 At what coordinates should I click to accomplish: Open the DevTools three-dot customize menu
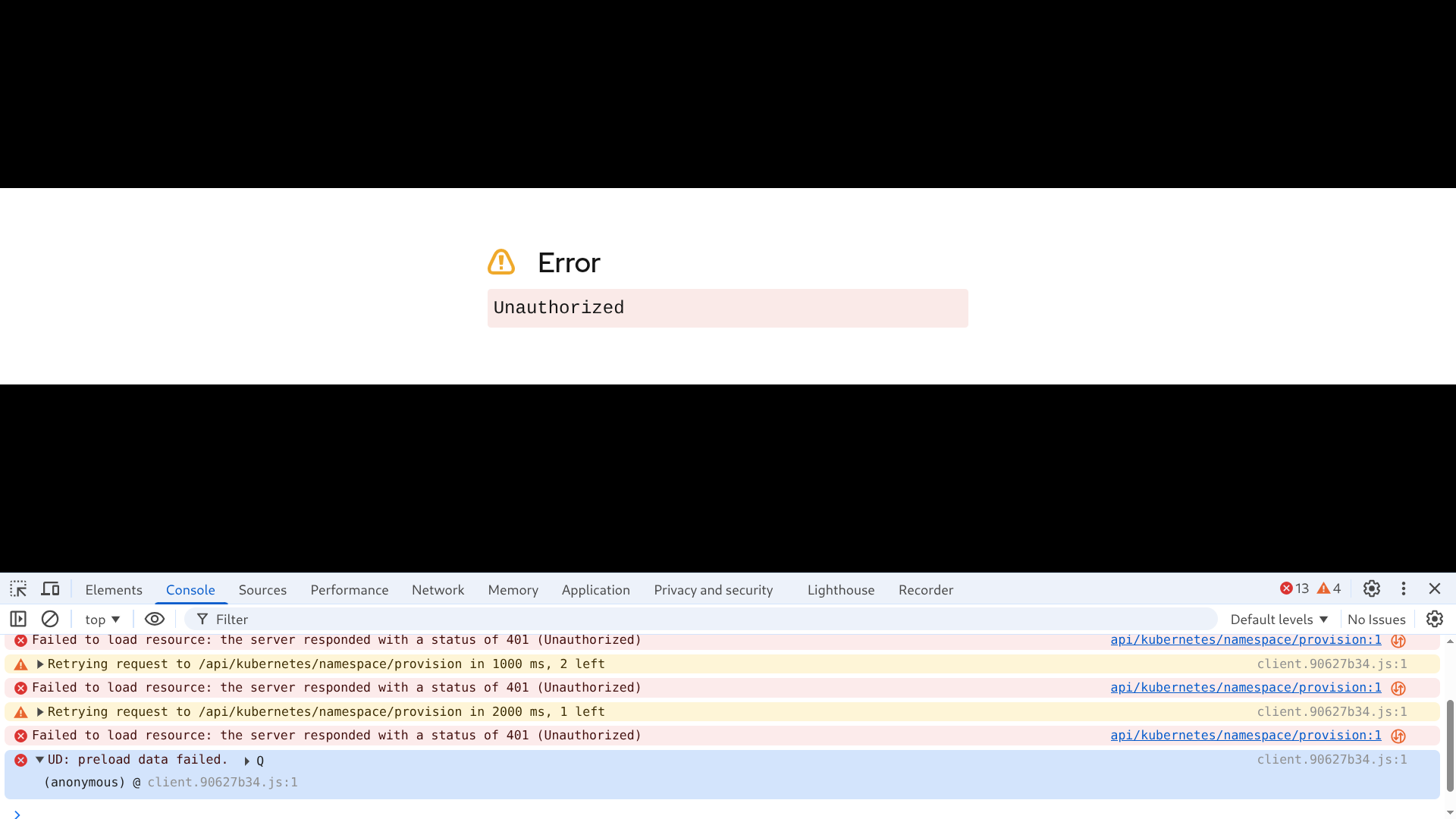[1404, 589]
